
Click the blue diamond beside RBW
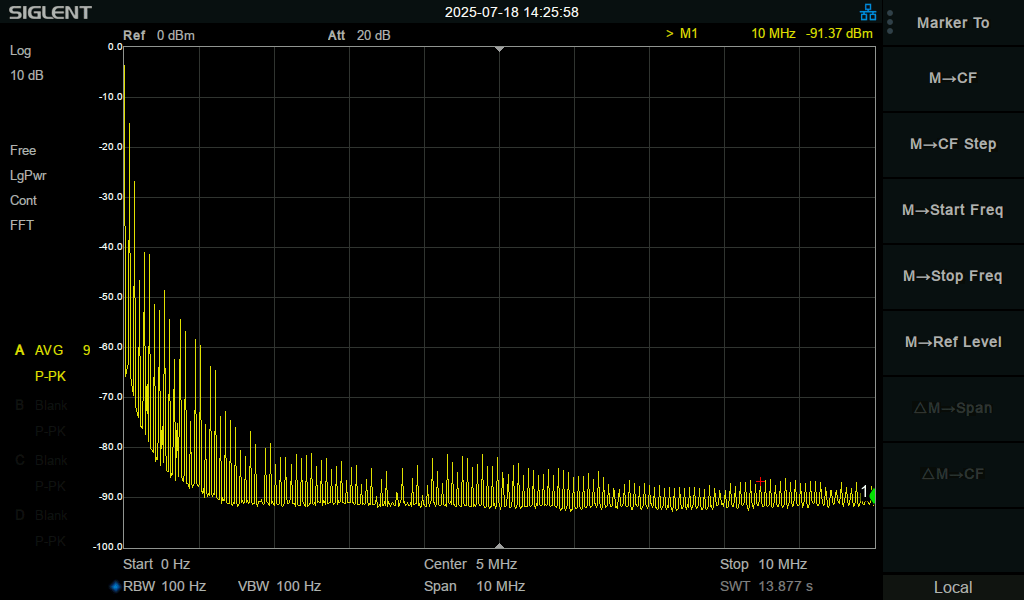116,586
